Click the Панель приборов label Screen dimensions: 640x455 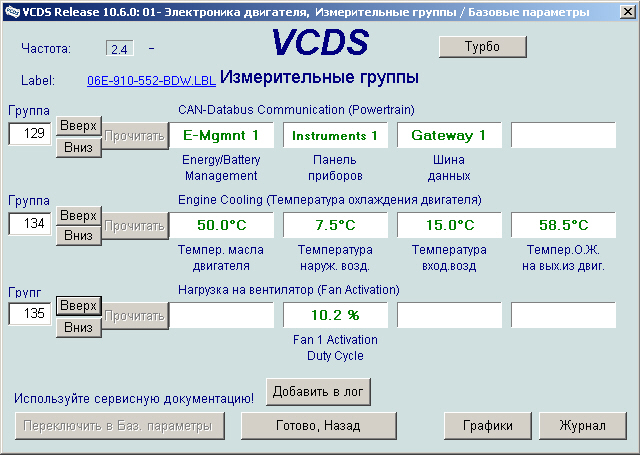click(335, 168)
